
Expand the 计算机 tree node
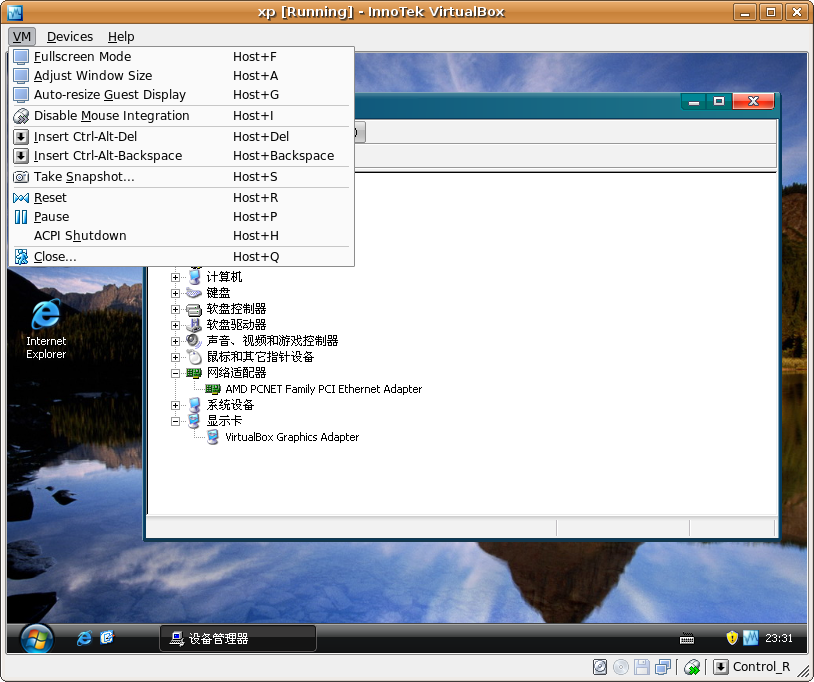(175, 277)
